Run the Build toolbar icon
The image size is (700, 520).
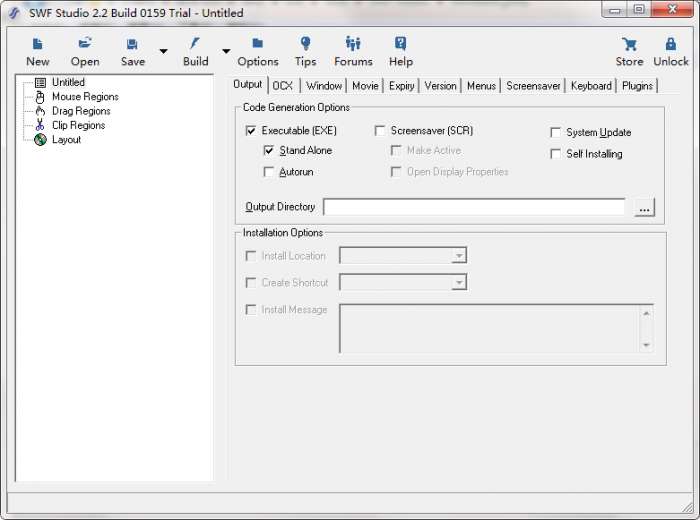pyautogui.click(x=195, y=45)
